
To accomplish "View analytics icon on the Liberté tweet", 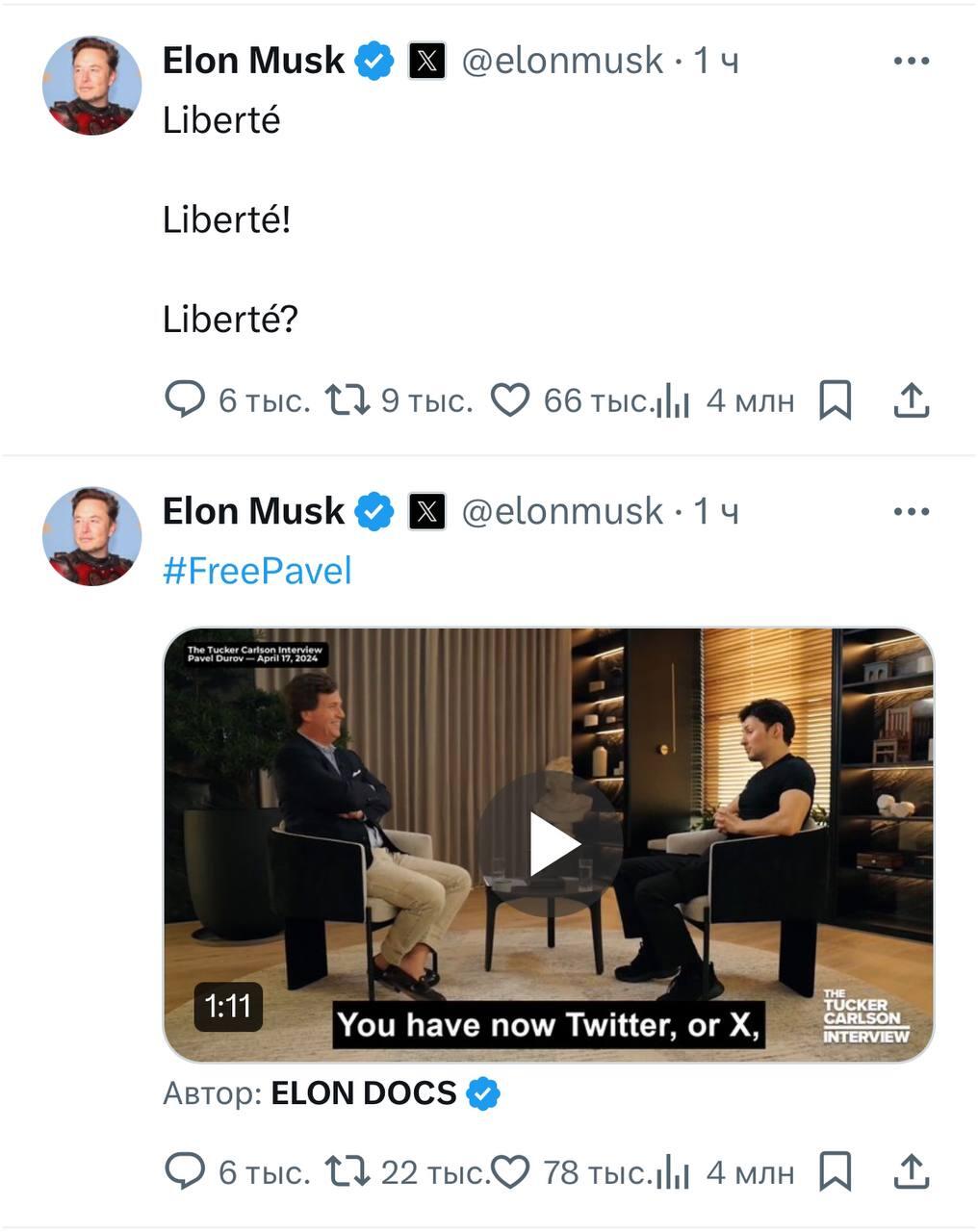I will pos(672,401).
